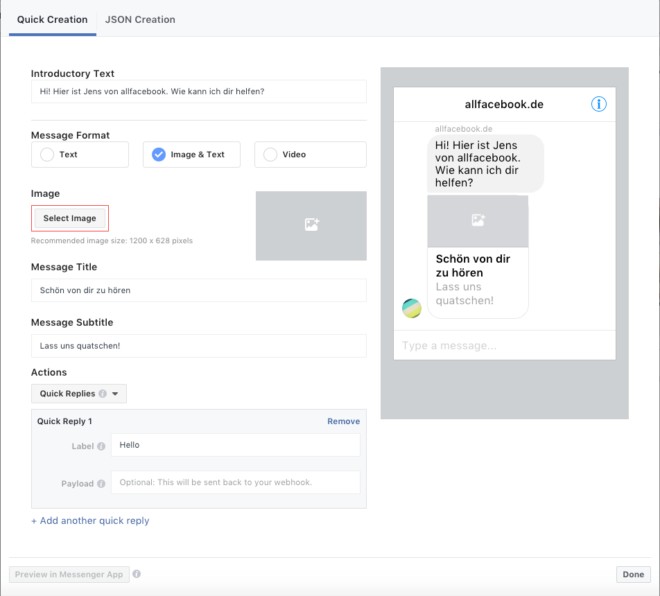Add another quick reply
660x596 pixels.
(90, 521)
